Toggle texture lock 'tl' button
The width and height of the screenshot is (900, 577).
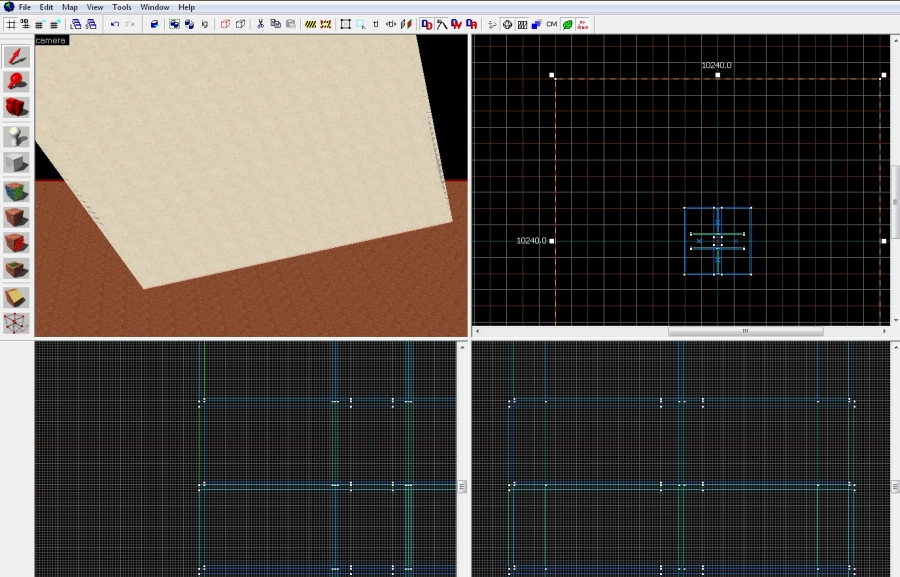[x=376, y=24]
